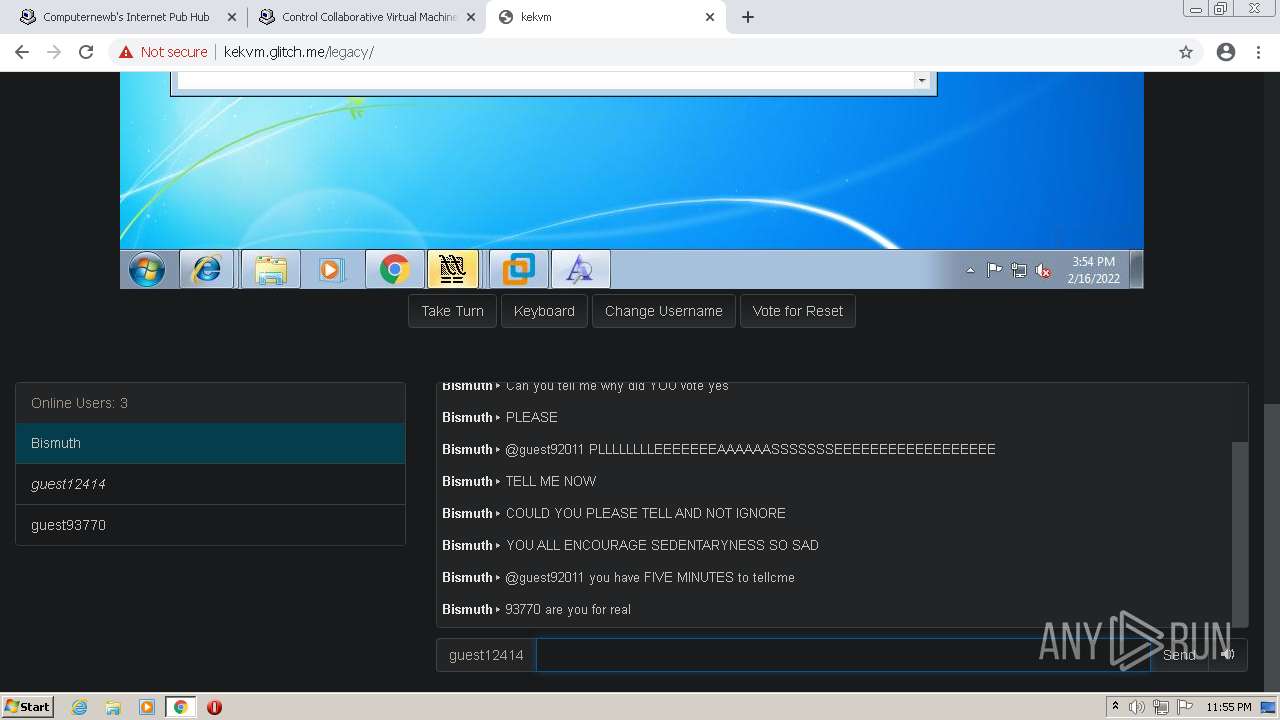Click the chat message reading "PLEASE"
This screenshot has width=1280, height=720.
(532, 417)
